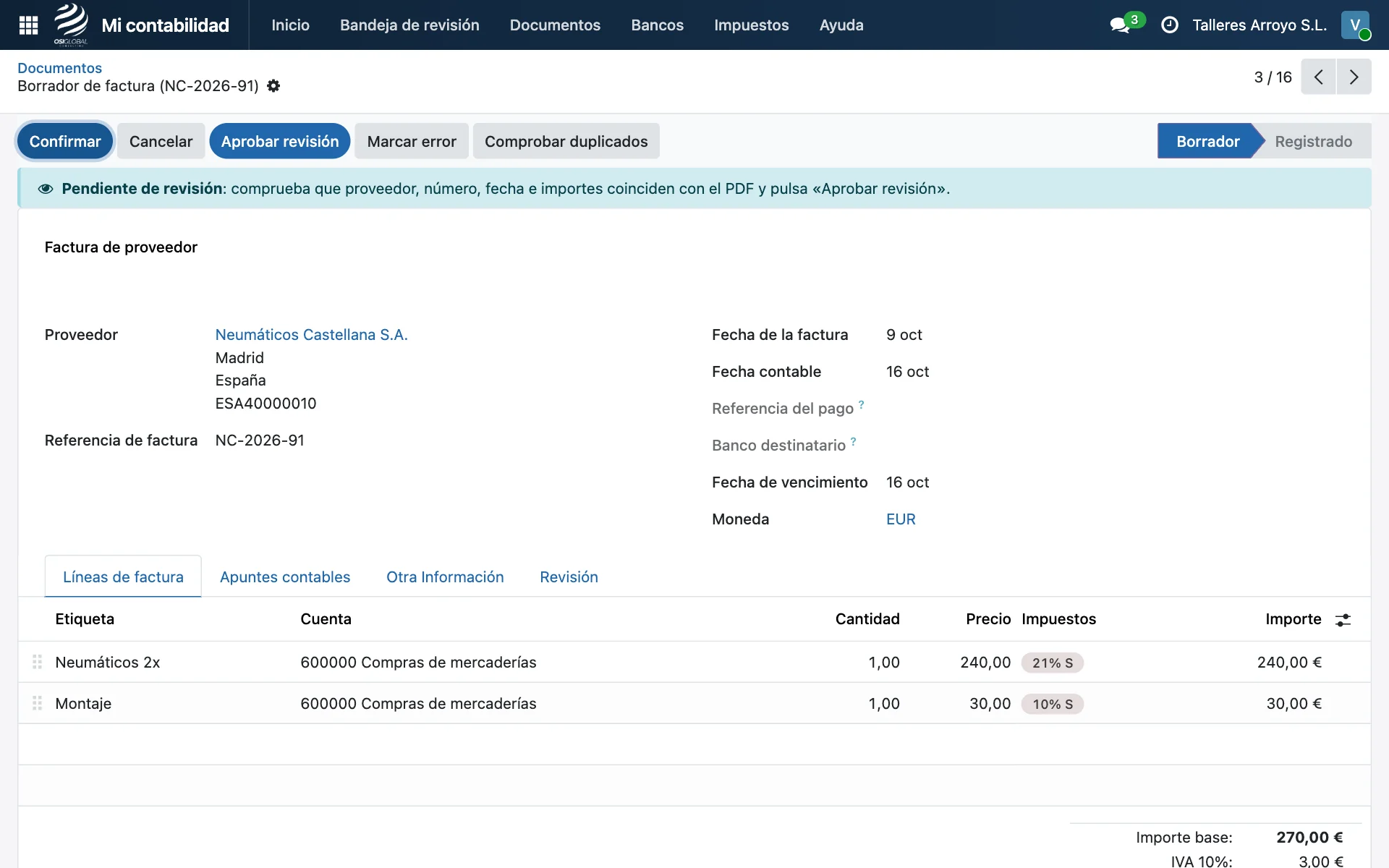The image size is (1389, 868).
Task: Open Ayuda menu
Action: [841, 25]
